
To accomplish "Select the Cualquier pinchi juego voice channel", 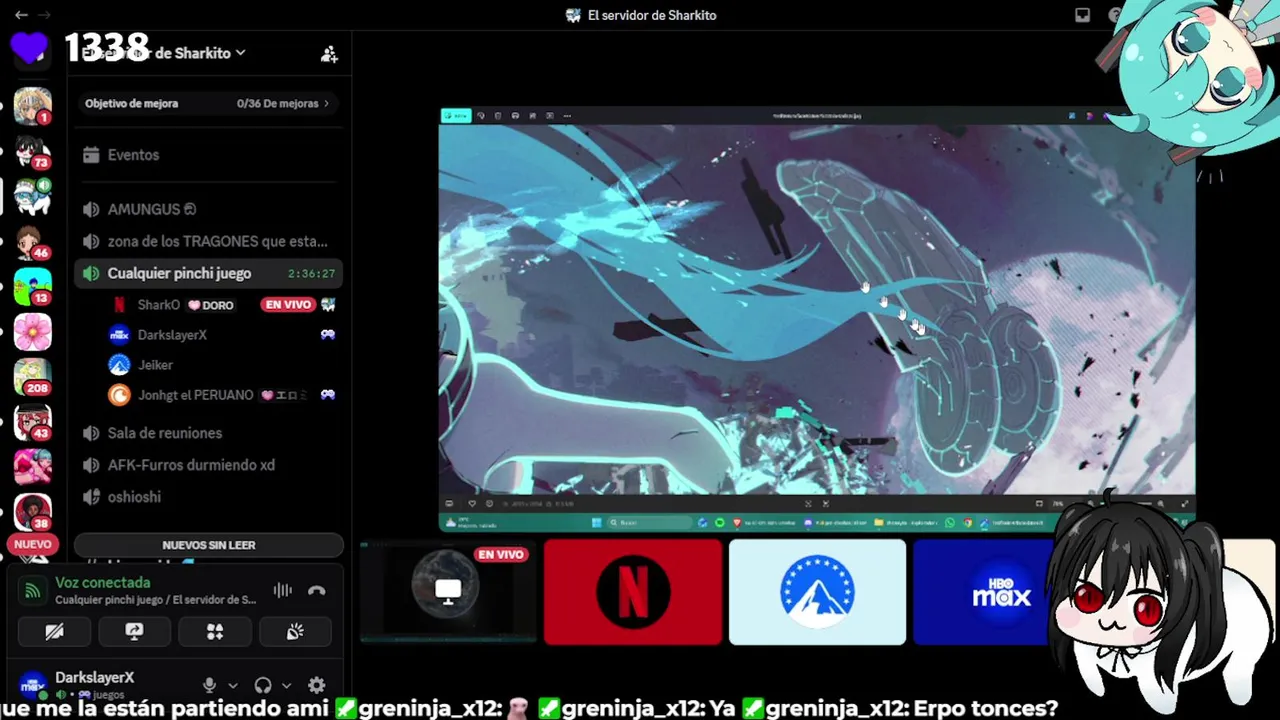I will click(x=208, y=273).
